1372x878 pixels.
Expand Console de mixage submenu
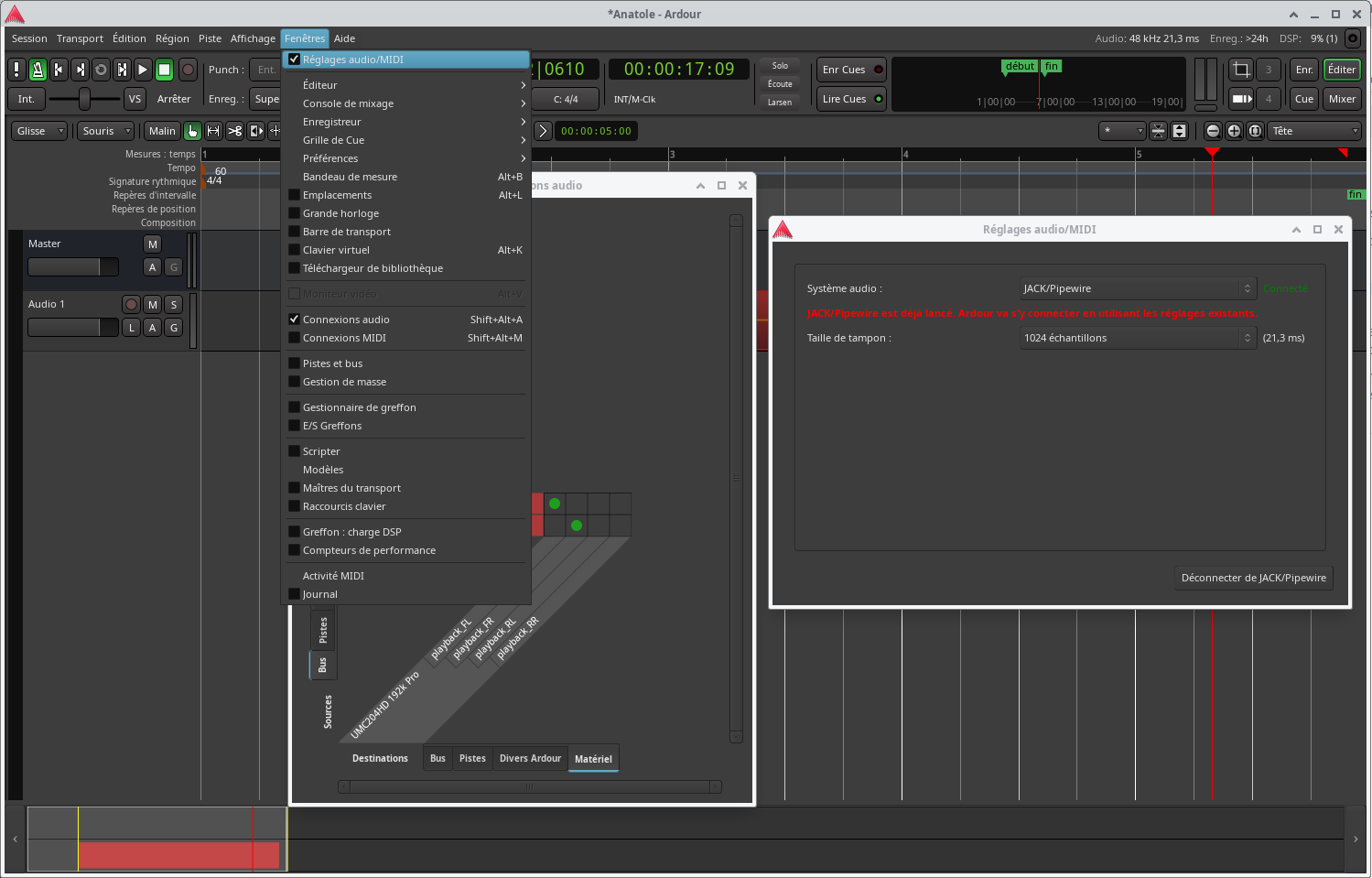point(405,103)
